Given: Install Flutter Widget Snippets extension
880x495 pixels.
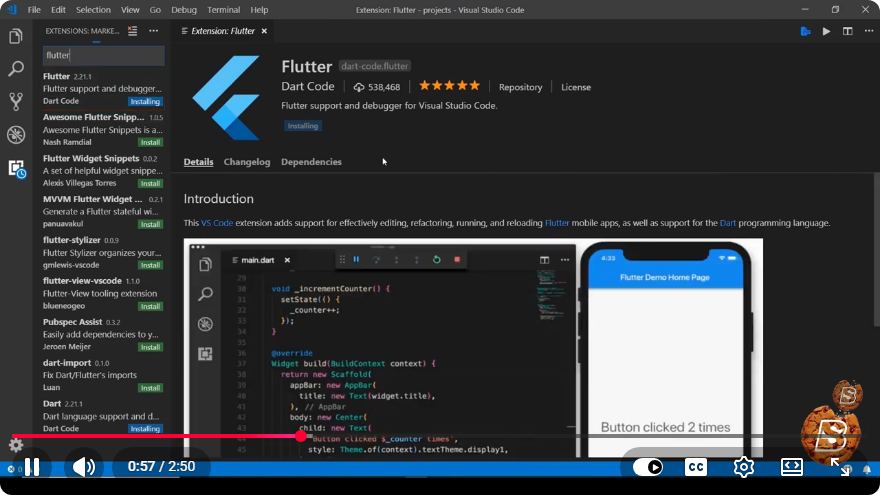Looking at the screenshot, I should coord(150,184).
